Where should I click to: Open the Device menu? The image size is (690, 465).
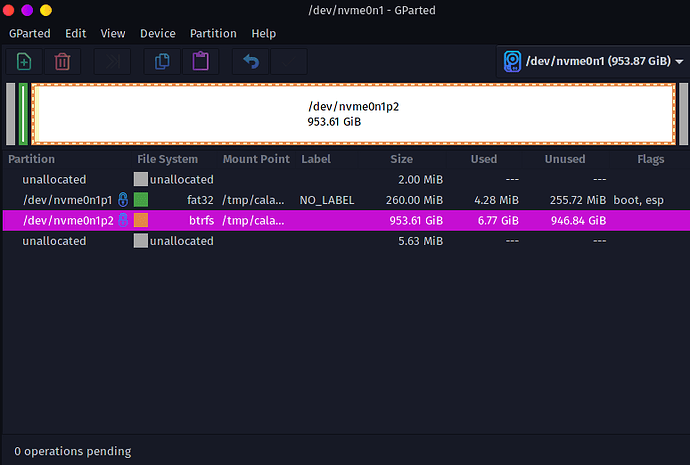coord(158,33)
